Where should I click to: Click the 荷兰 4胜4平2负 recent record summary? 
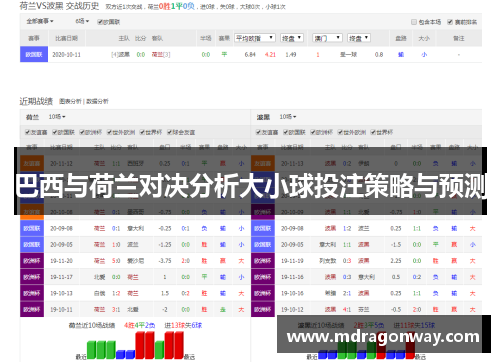click(x=140, y=325)
